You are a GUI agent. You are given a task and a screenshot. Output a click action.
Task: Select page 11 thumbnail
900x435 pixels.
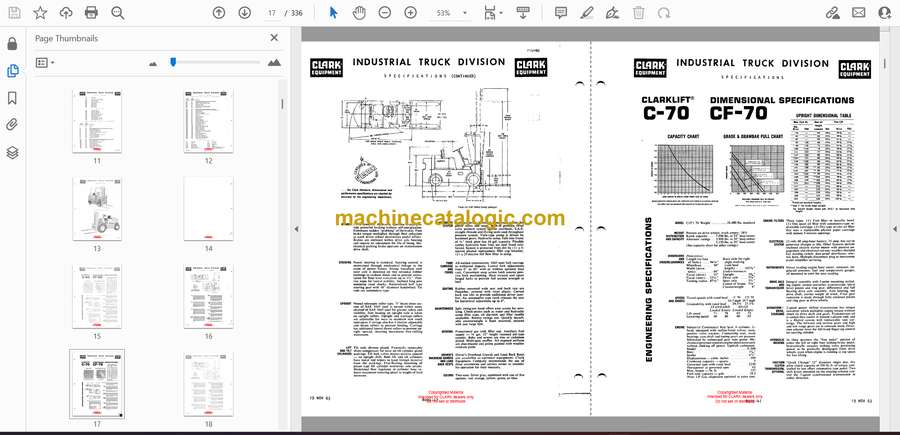pos(97,121)
